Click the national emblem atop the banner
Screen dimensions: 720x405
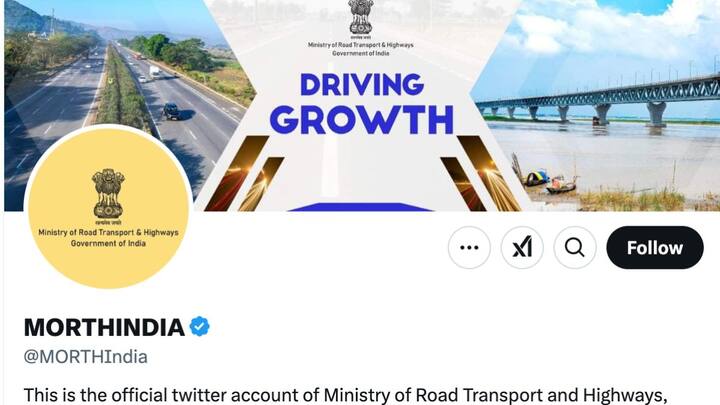click(360, 17)
